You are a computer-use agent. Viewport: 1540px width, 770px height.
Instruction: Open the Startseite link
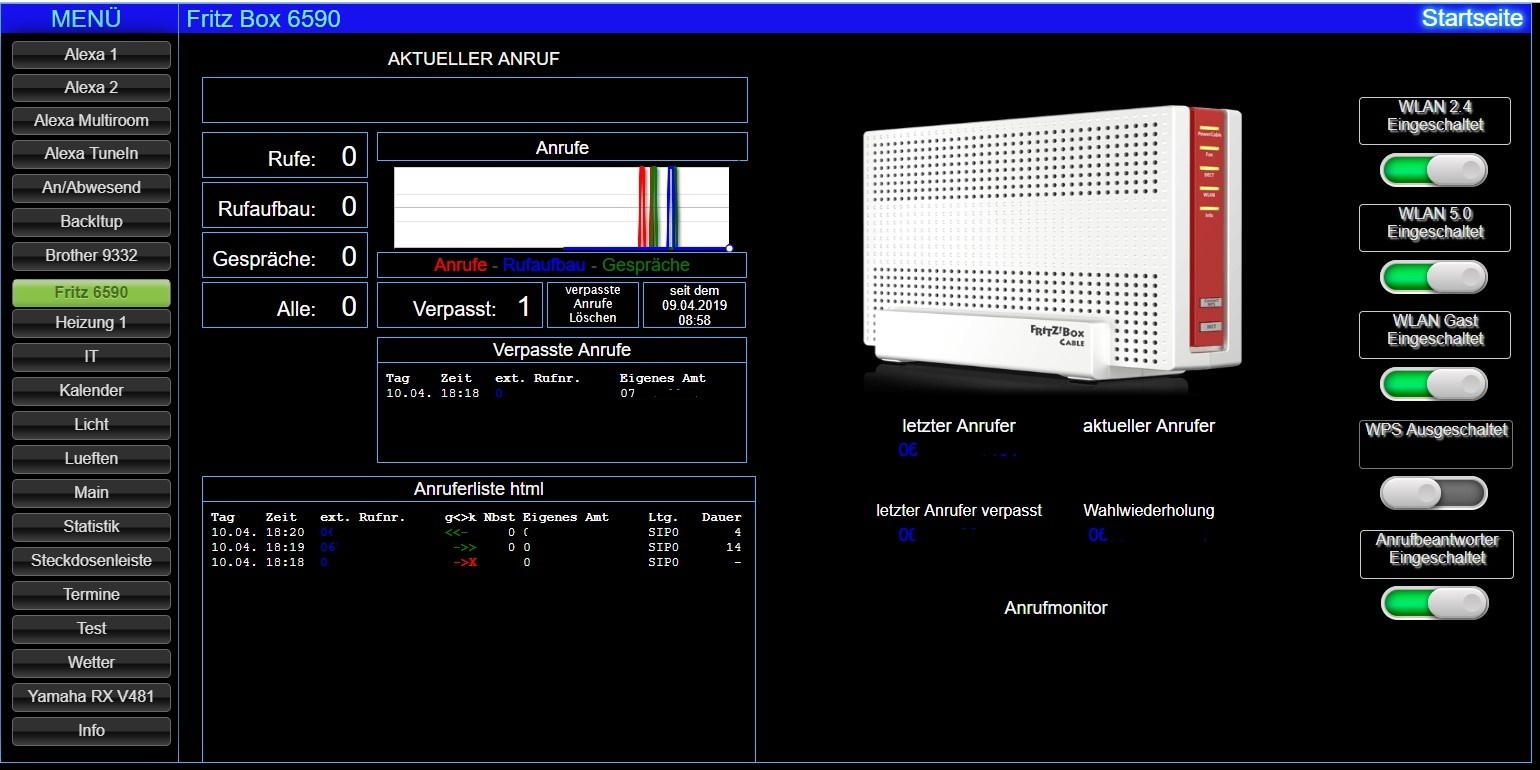click(x=1472, y=18)
